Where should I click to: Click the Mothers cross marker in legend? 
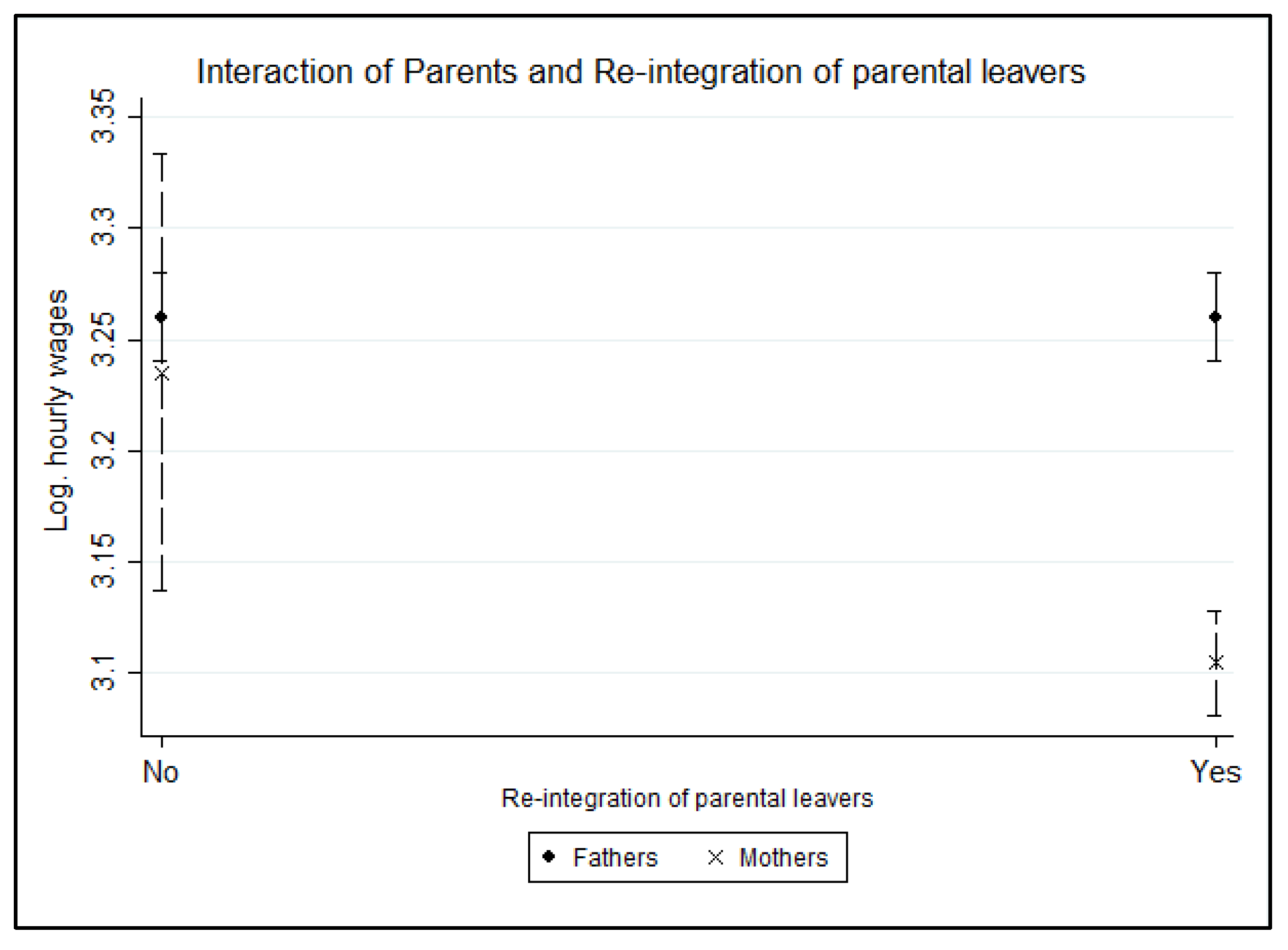[715, 857]
